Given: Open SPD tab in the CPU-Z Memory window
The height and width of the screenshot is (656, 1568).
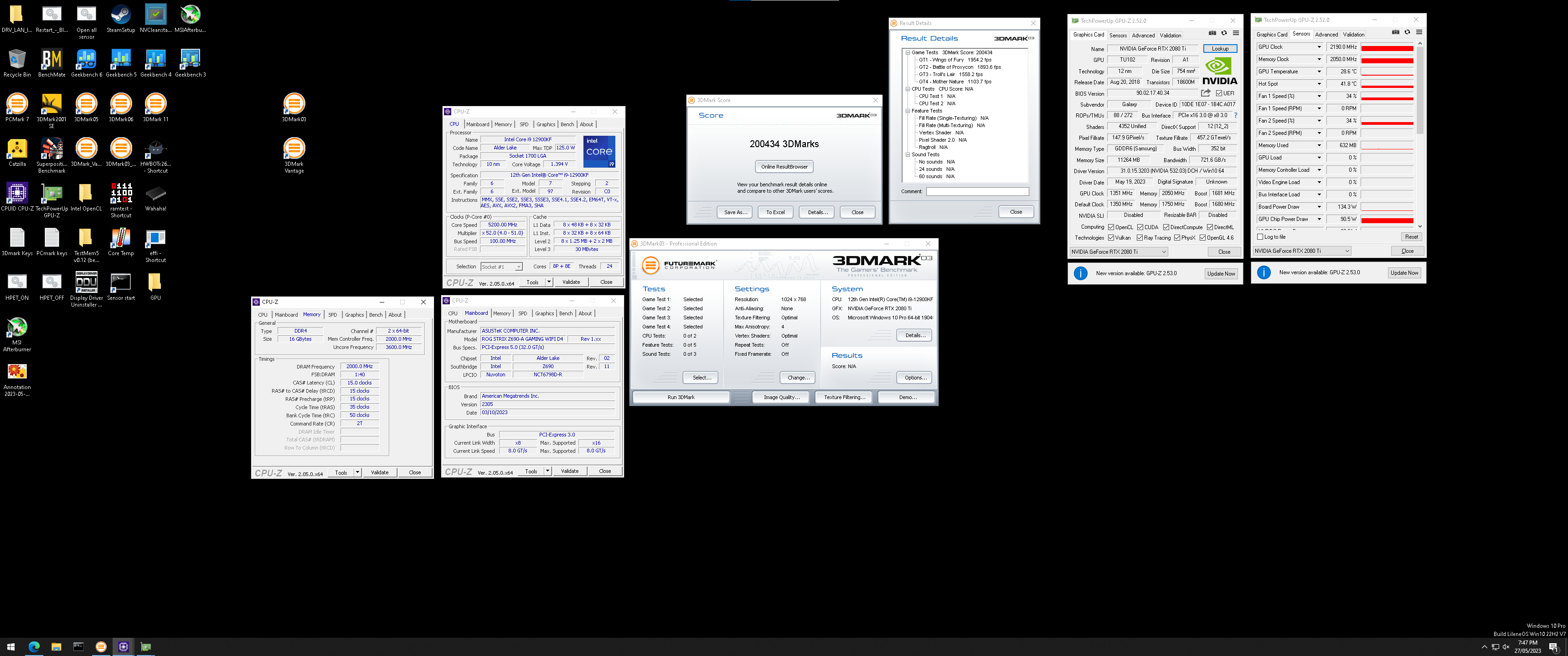Looking at the screenshot, I should click(x=332, y=315).
